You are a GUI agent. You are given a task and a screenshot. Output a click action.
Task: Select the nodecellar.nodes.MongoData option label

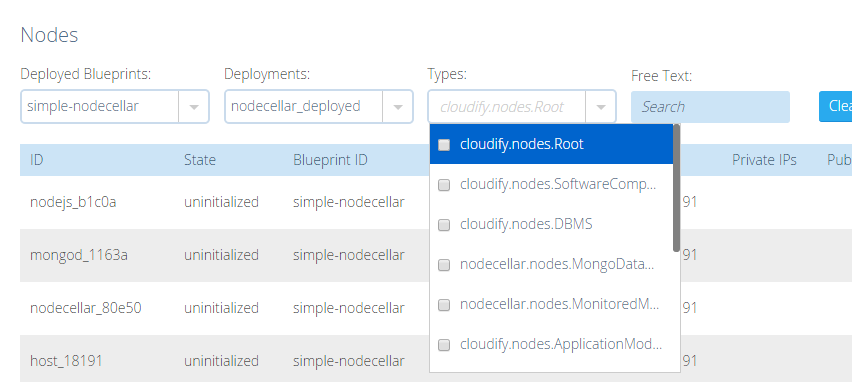(557, 264)
